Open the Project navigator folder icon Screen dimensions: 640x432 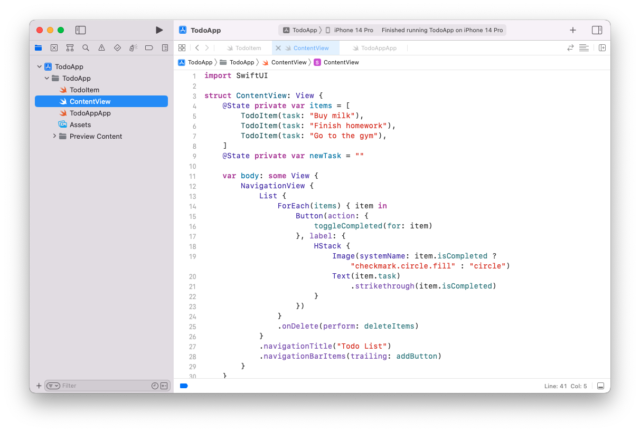pyautogui.click(x=38, y=48)
